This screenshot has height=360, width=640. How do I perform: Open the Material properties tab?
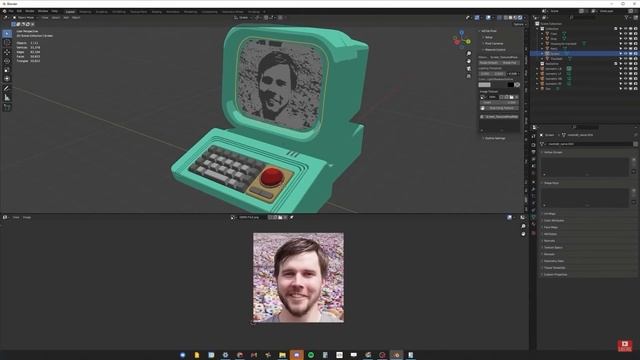(x=533, y=225)
